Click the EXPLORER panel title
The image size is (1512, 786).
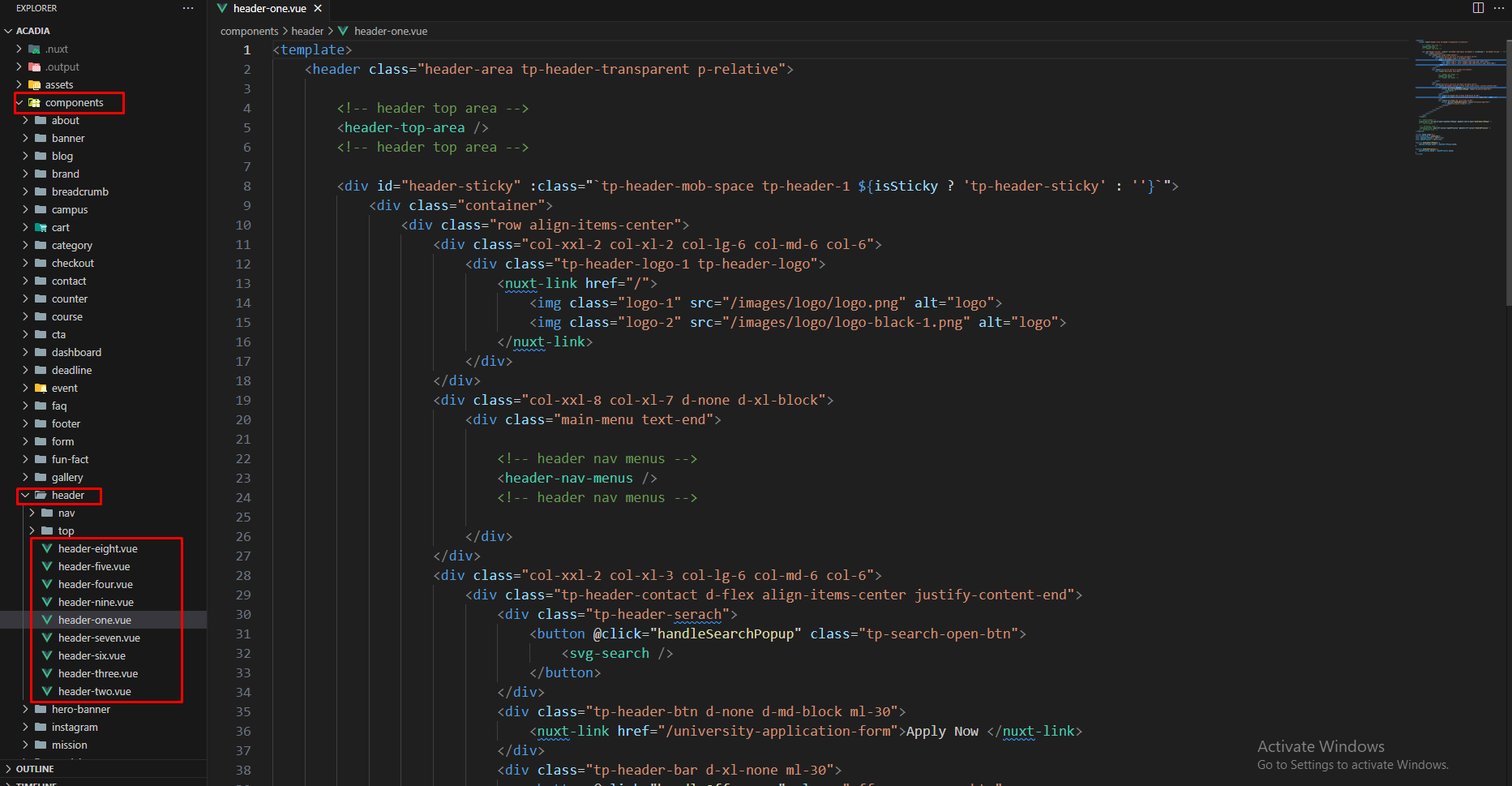[x=36, y=8]
